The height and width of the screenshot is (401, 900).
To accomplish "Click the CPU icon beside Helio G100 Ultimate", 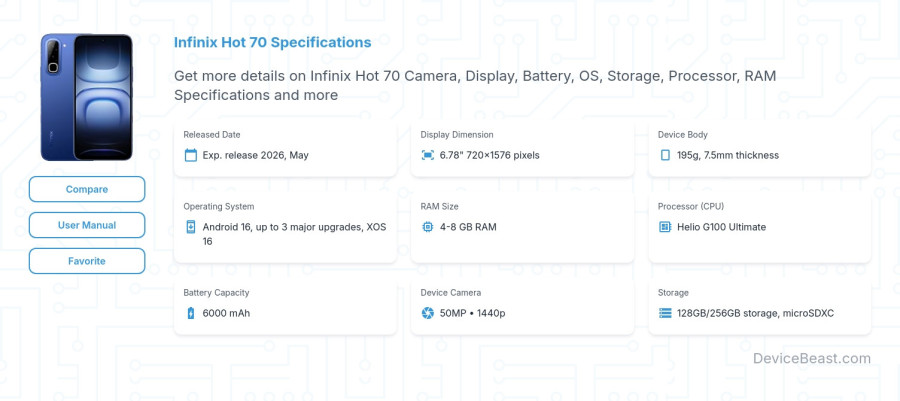I will pos(665,227).
